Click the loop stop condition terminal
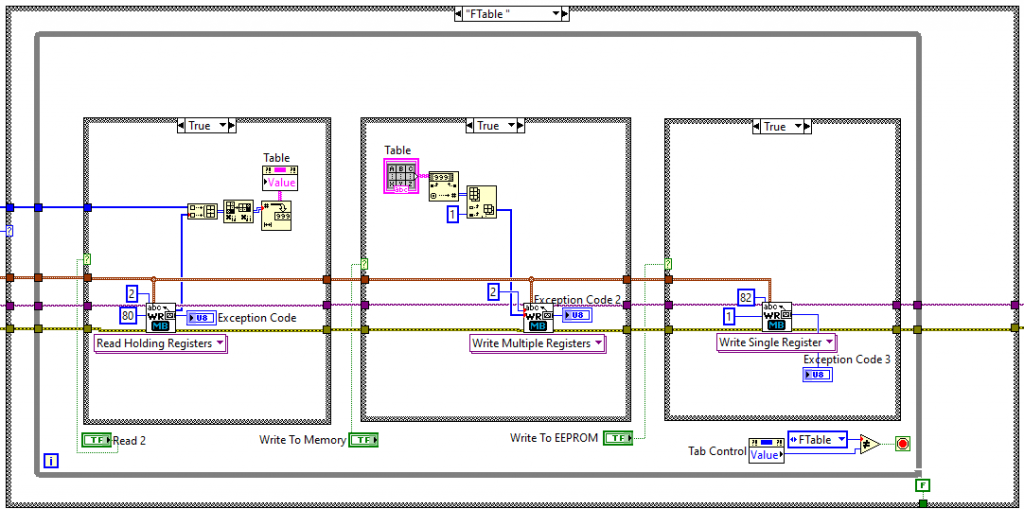 (x=903, y=443)
